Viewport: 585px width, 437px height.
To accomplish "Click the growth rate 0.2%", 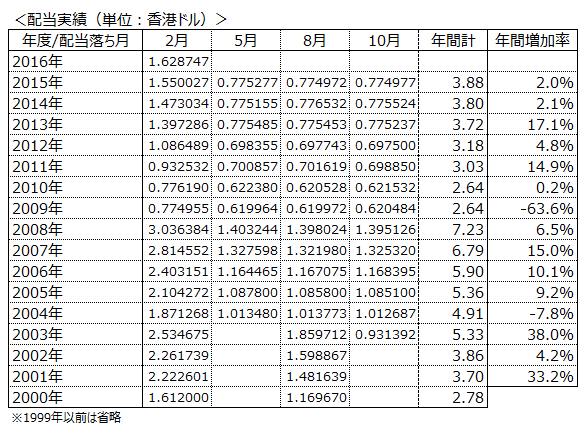I will 554,187.
